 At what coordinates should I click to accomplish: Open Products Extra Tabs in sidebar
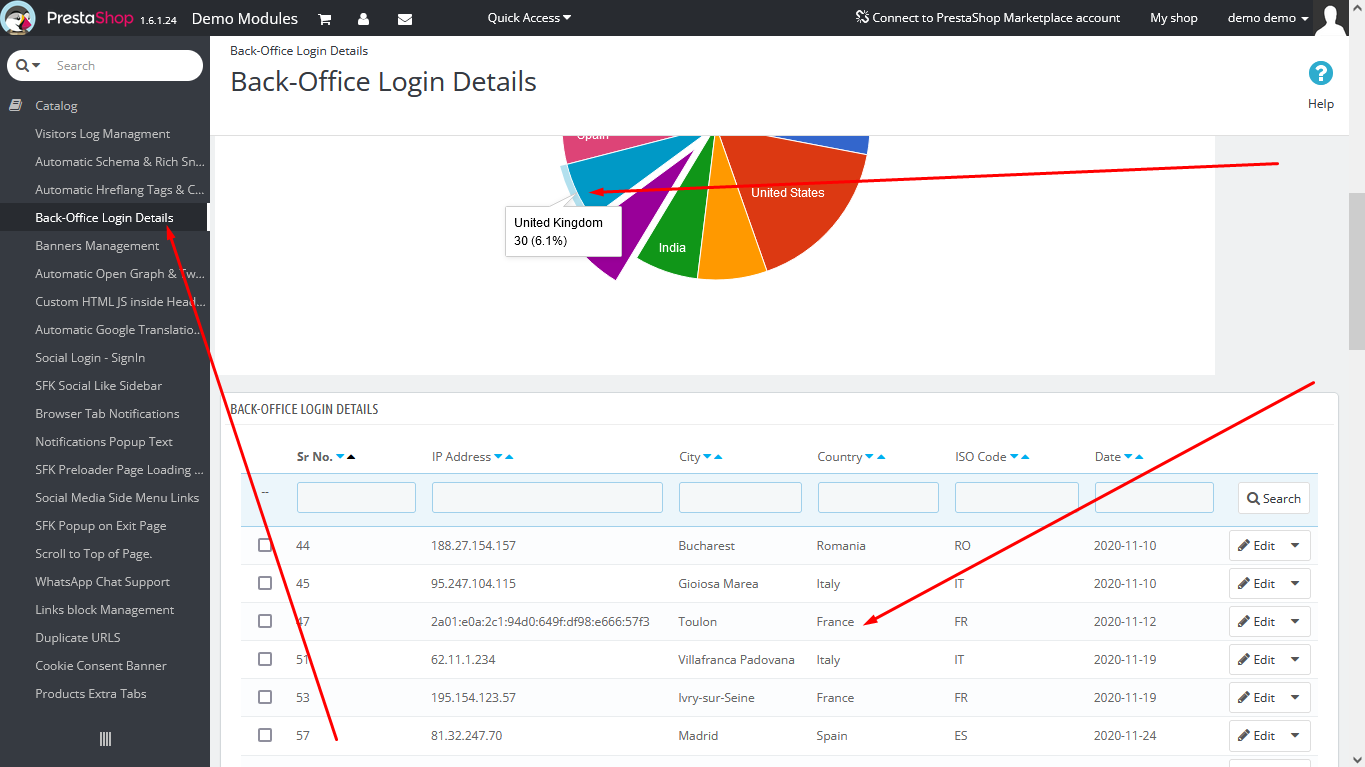tap(91, 694)
